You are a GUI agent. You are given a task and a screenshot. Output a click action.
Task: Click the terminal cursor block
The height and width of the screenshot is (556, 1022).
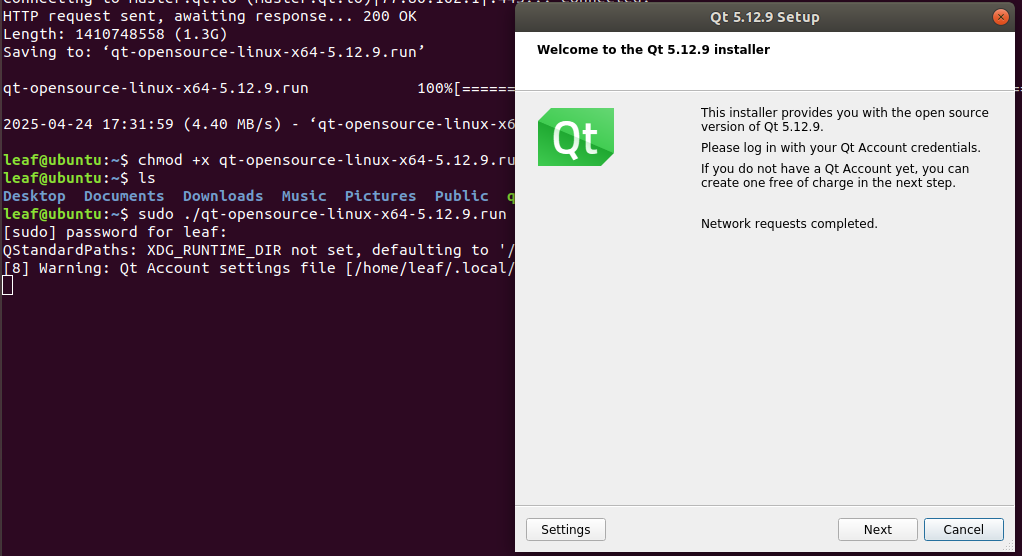[x=7, y=285]
